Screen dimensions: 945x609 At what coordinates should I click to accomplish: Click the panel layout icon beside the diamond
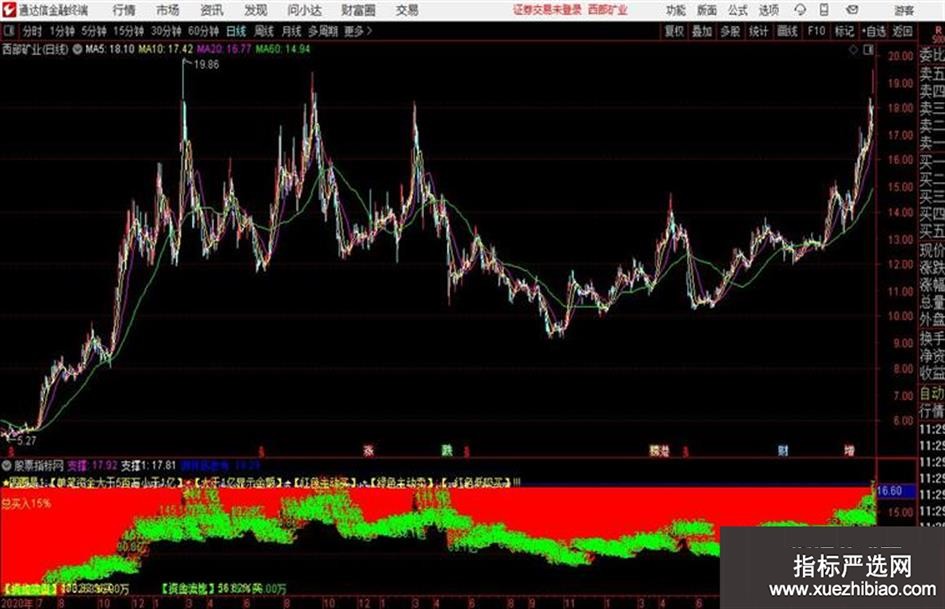point(868,50)
